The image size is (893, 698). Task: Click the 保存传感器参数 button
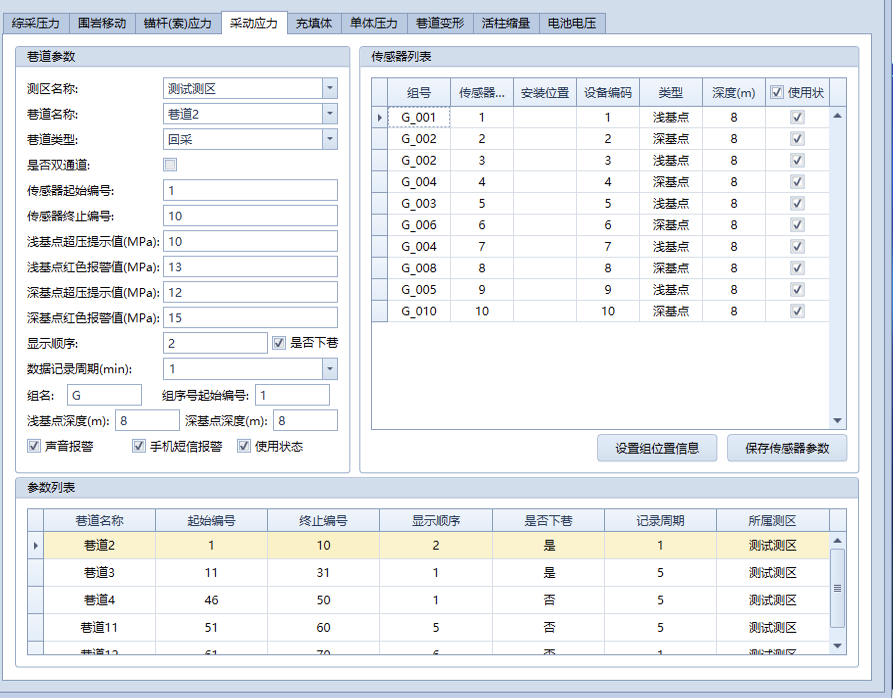[787, 447]
